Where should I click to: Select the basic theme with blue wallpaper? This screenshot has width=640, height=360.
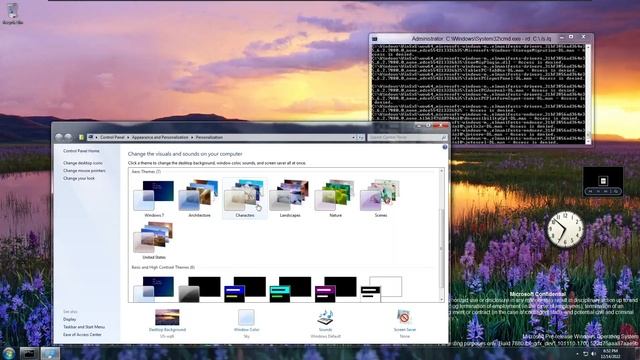click(154, 289)
